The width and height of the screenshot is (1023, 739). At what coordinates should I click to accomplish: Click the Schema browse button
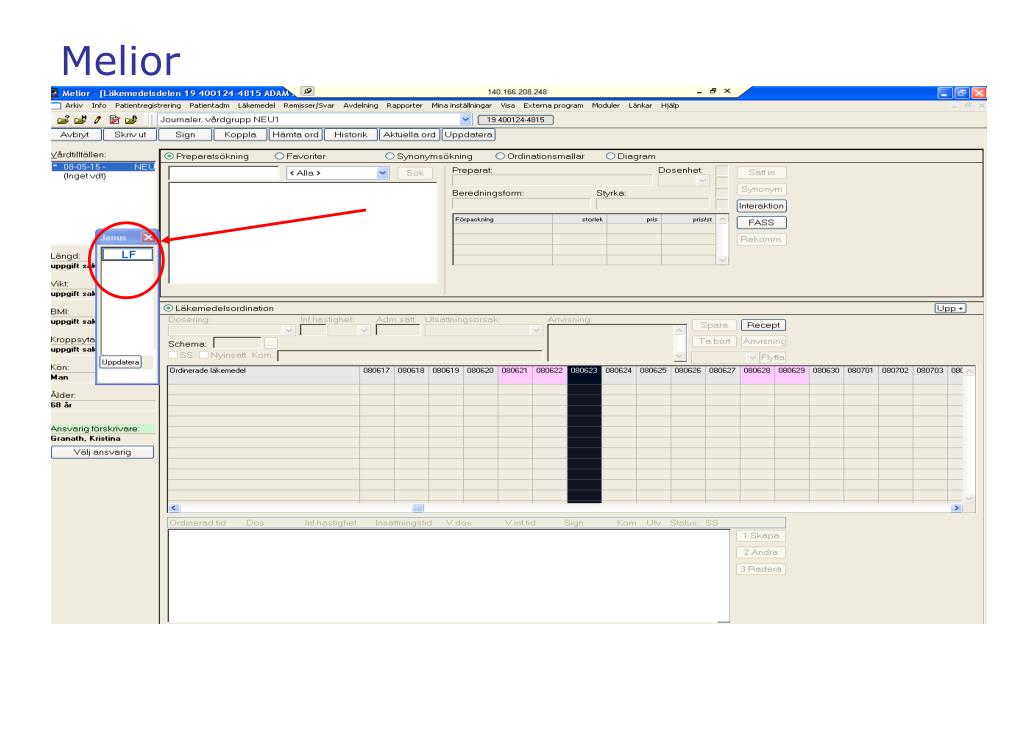pyautogui.click(x=271, y=343)
